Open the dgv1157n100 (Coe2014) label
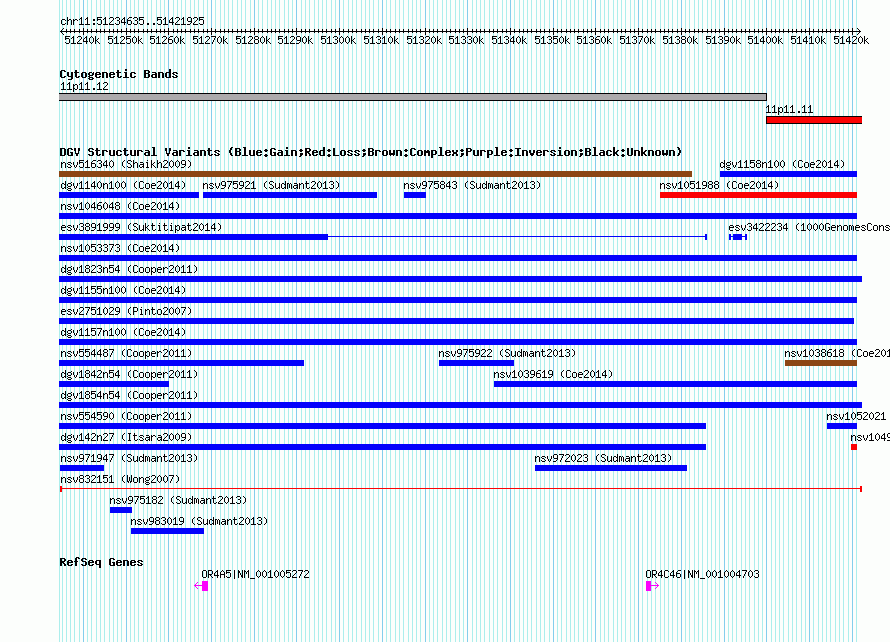The image size is (890, 642). coord(123,333)
